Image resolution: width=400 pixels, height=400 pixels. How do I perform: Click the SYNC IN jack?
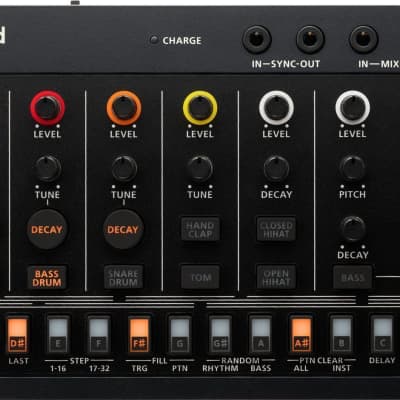(x=257, y=39)
